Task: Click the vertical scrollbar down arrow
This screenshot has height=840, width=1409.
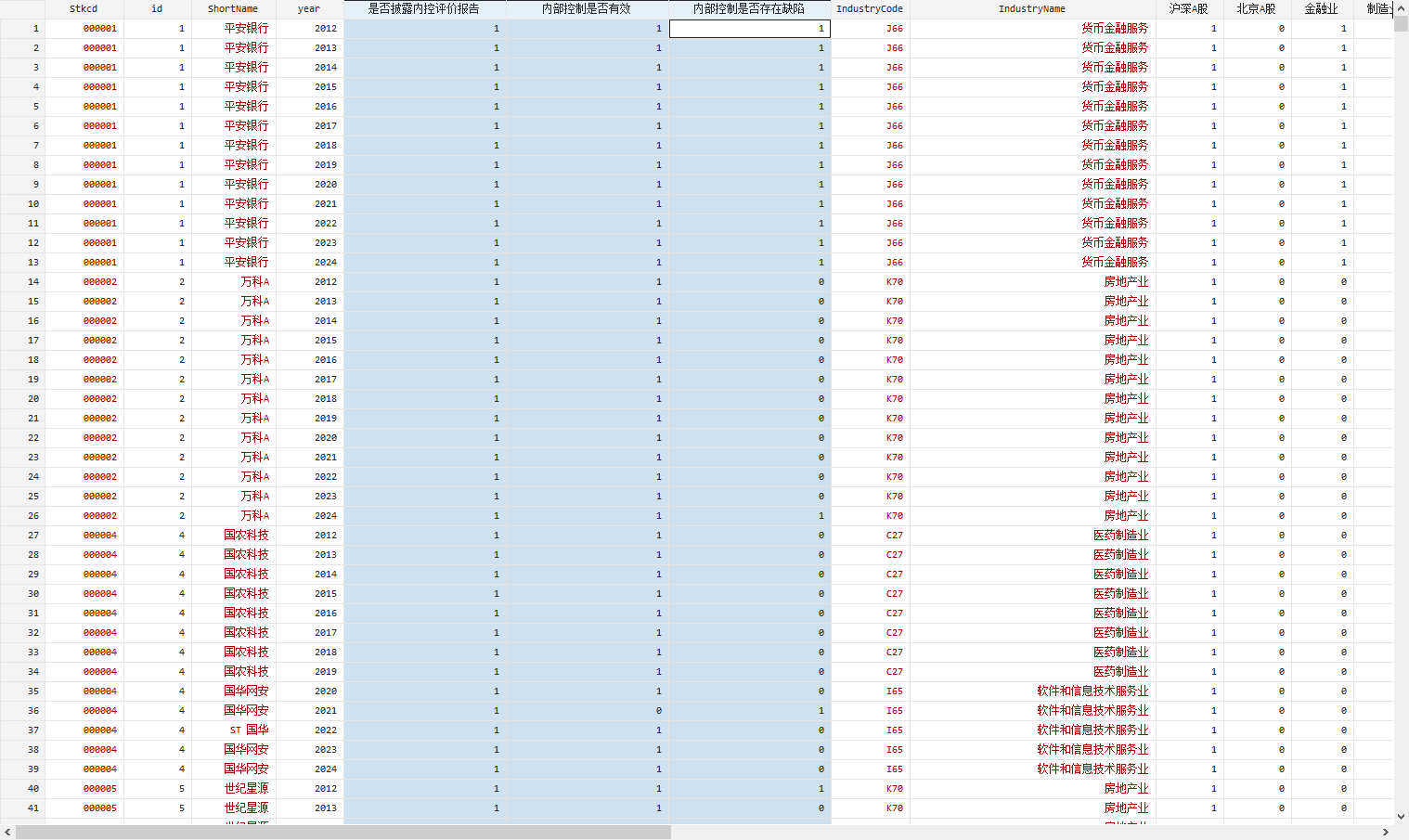Action: pyautogui.click(x=1401, y=817)
